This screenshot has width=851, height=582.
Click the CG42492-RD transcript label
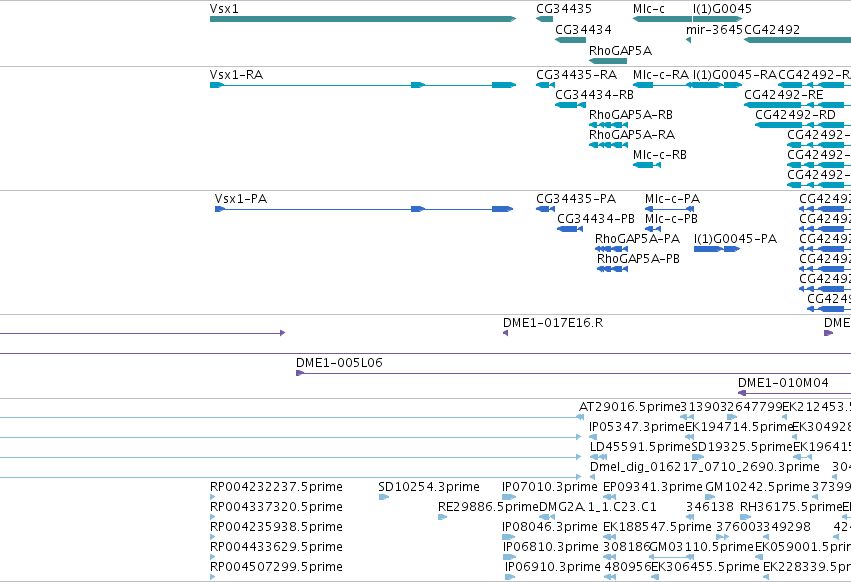point(795,115)
